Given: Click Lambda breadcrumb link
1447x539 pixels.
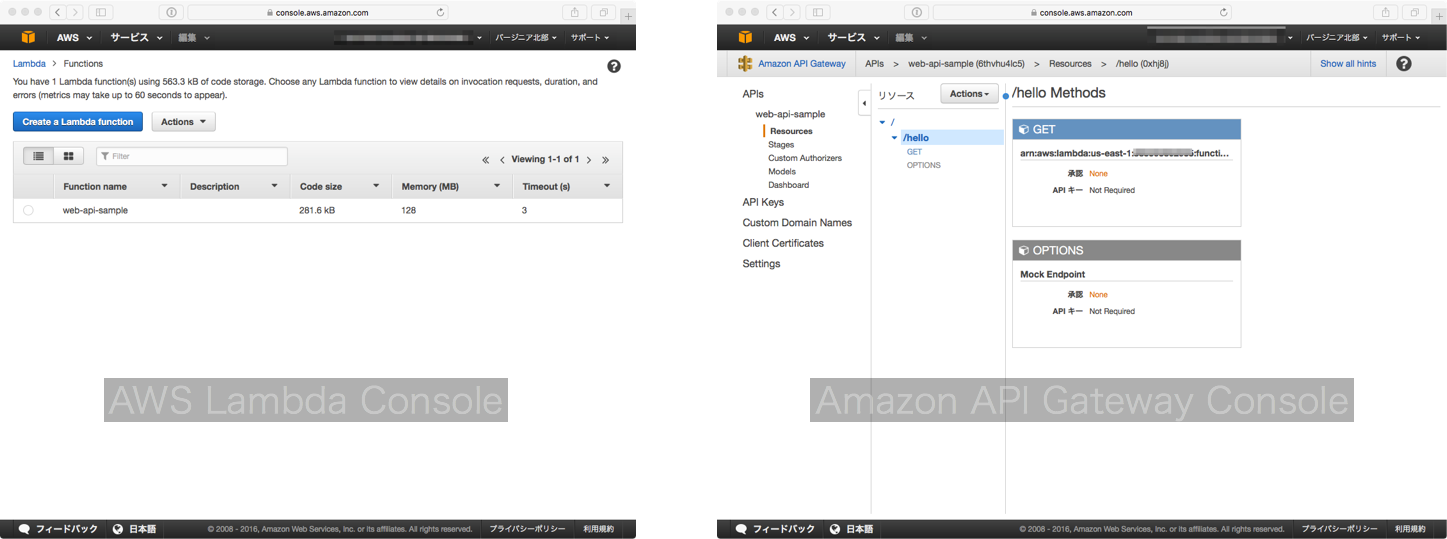Looking at the screenshot, I should point(29,63).
